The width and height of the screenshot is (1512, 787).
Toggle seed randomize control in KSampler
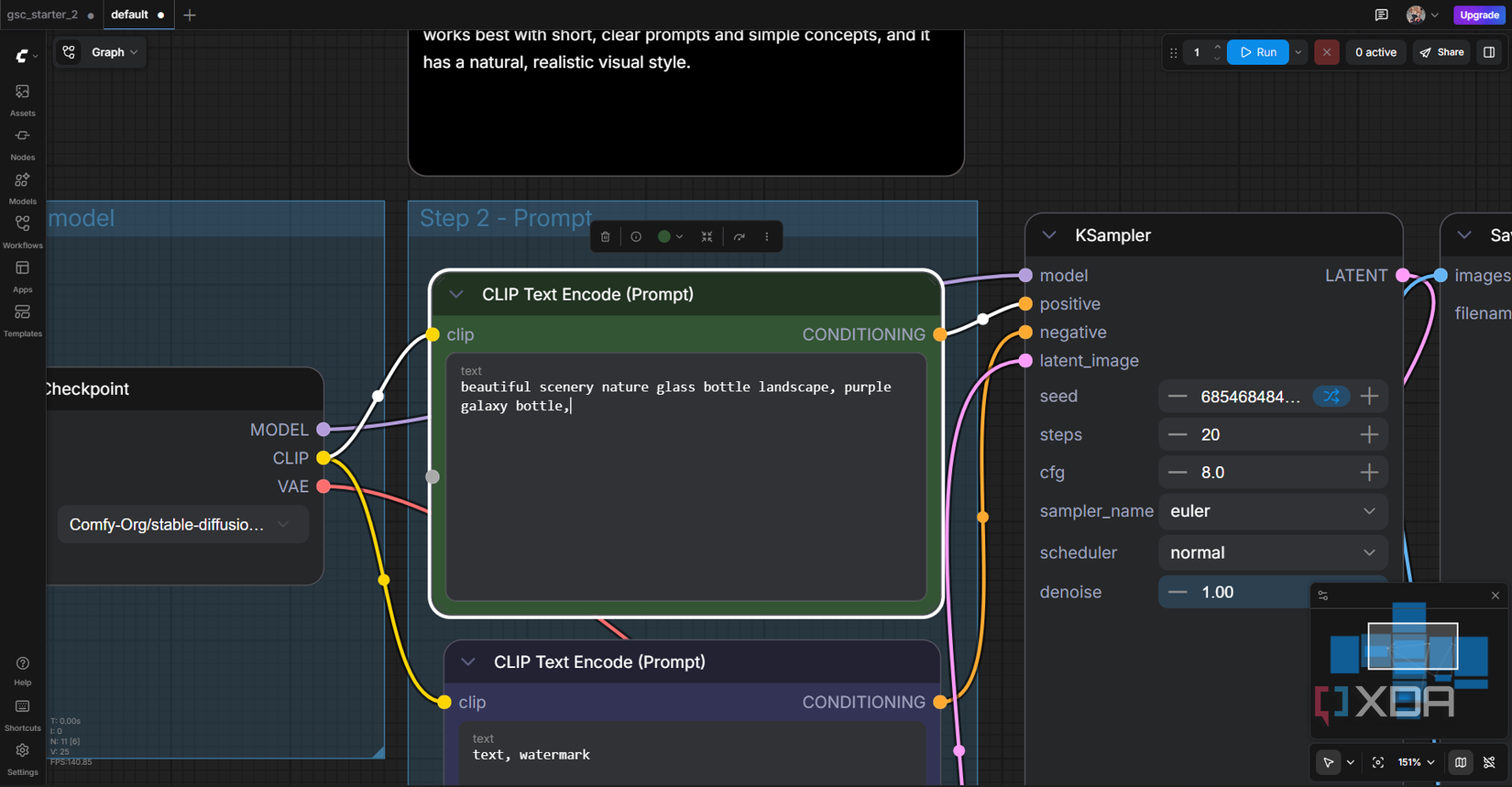(x=1331, y=397)
